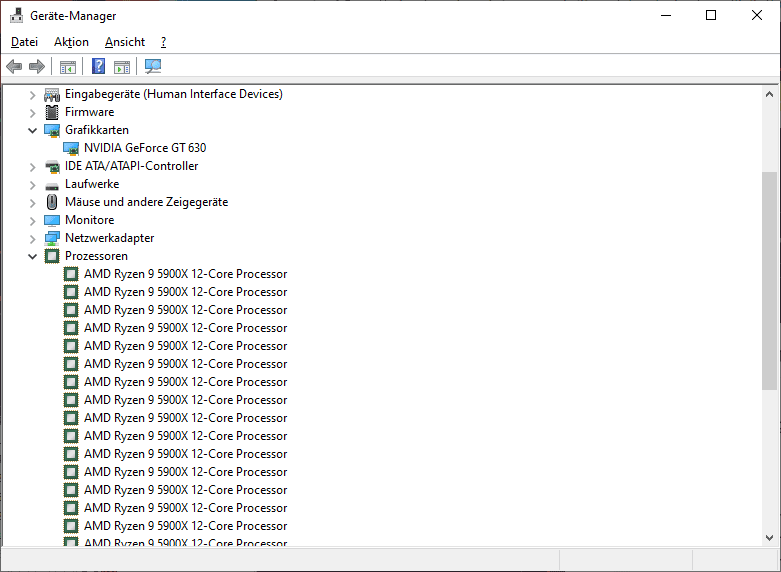Open the ? help menu
This screenshot has width=781, height=572.
pos(163,42)
